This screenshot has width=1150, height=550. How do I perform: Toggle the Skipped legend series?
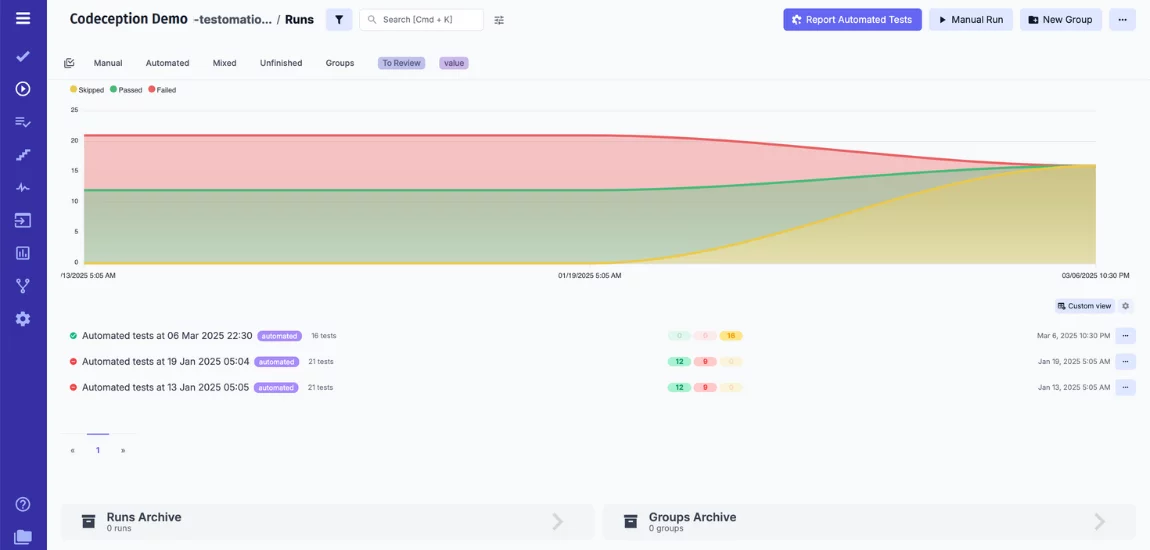pos(87,90)
